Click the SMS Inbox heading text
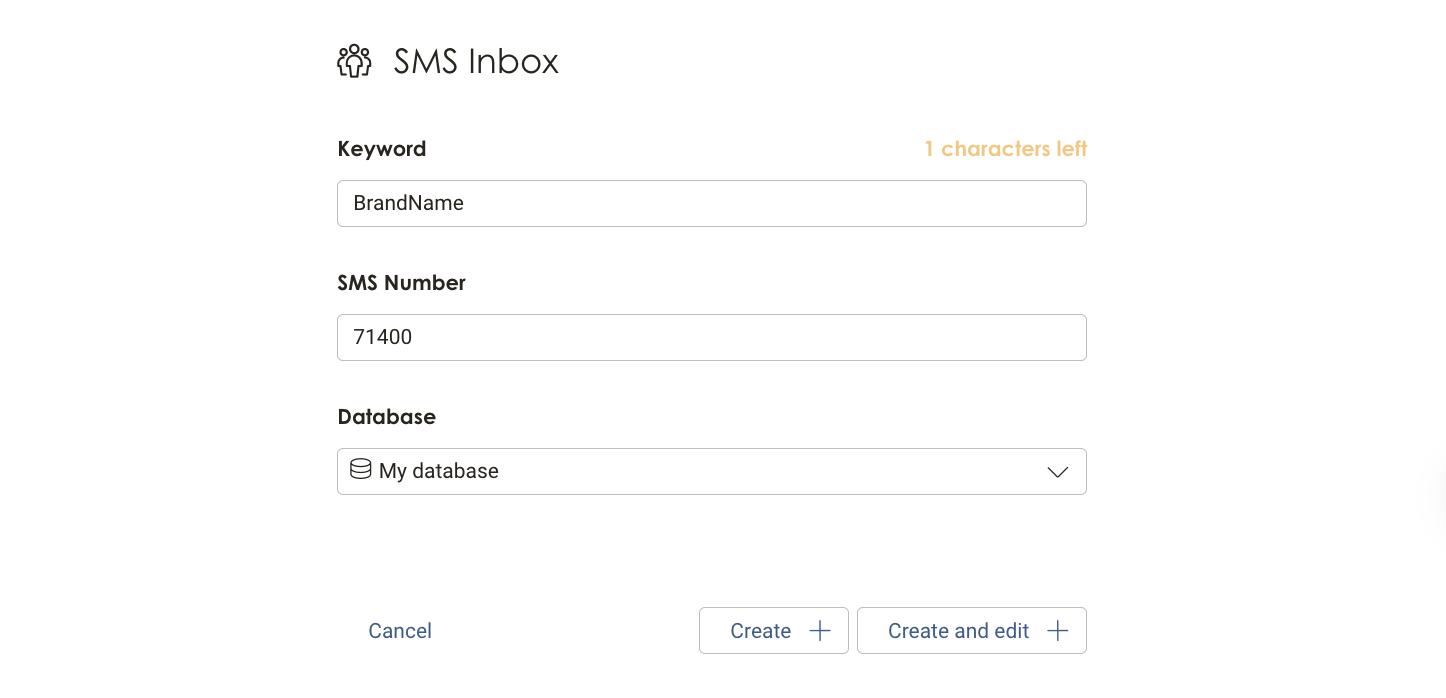The image size is (1446, 698). [x=476, y=61]
